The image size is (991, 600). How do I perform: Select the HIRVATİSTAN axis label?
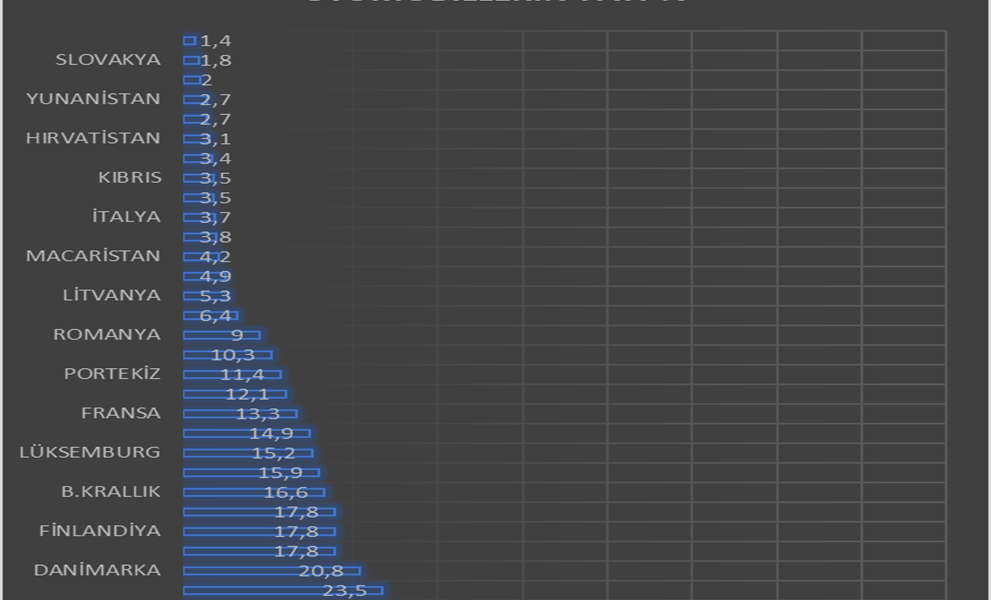(x=93, y=138)
